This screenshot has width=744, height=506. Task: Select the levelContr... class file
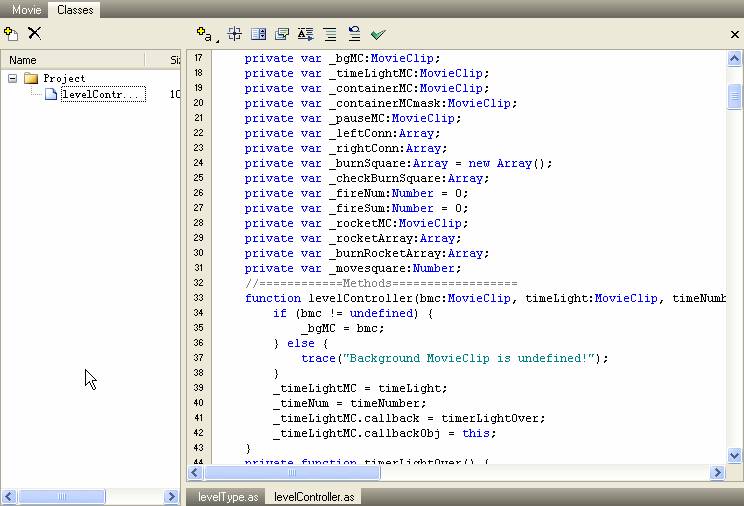point(103,94)
